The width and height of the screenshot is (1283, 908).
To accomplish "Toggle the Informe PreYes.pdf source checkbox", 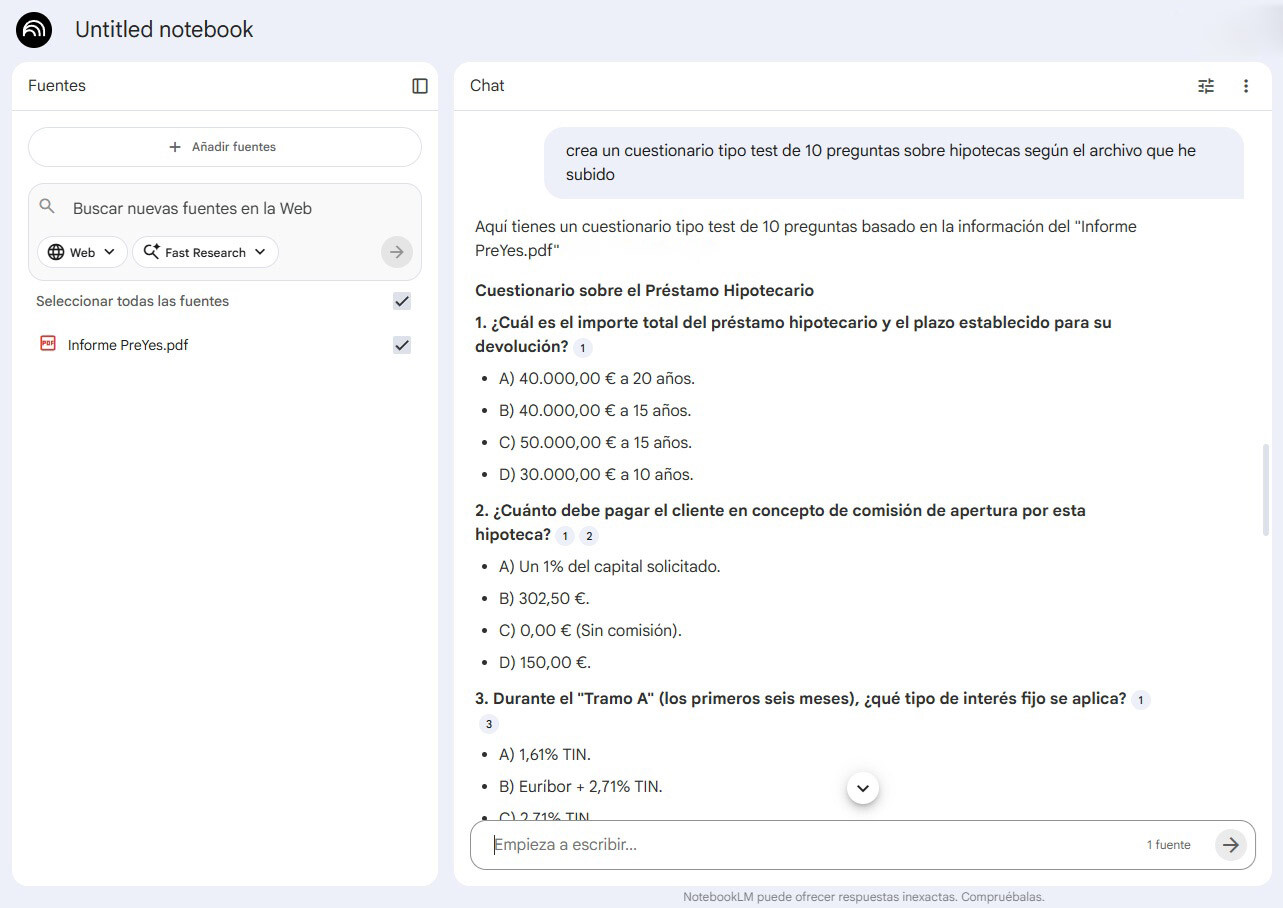I will click(401, 344).
